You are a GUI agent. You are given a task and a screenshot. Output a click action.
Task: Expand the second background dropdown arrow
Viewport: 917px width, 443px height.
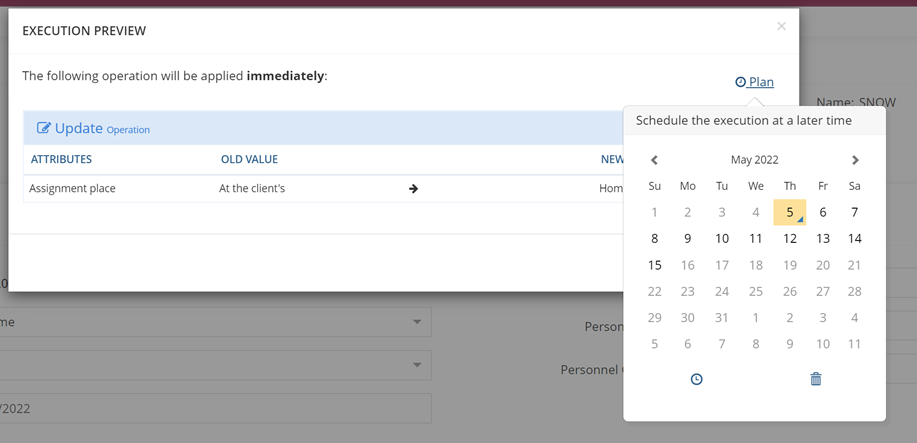tap(417, 366)
